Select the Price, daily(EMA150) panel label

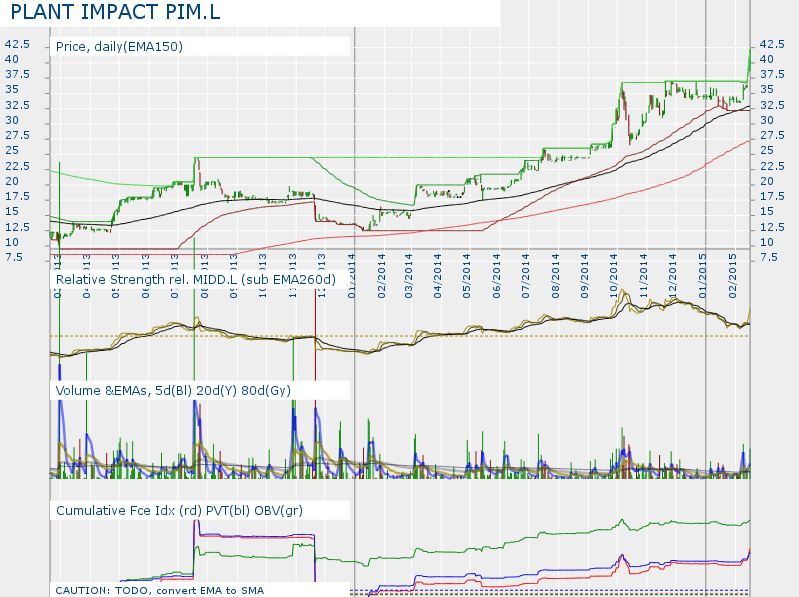(x=119, y=47)
